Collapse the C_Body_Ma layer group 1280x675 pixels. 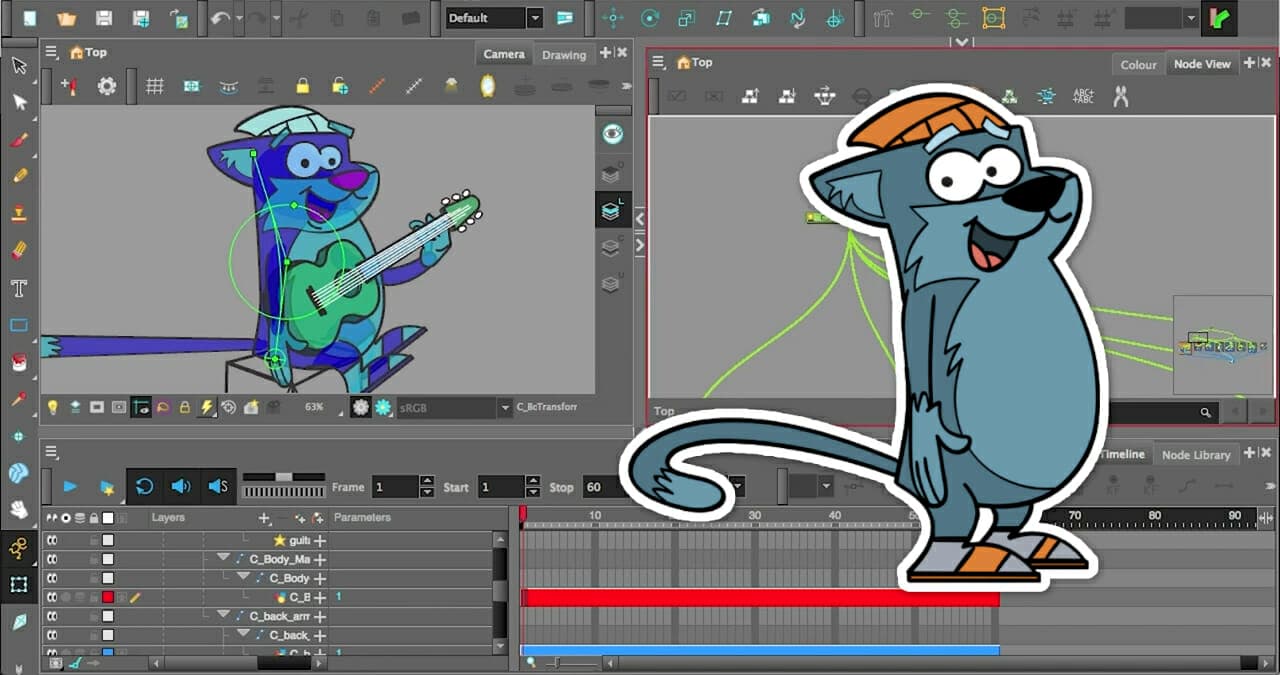[x=224, y=559]
